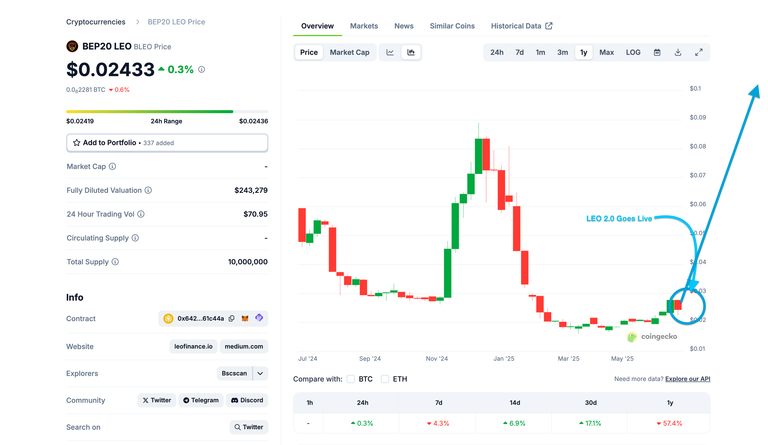768x445 pixels.
Task: Click the 7d 4.3% performance cell
Action: tap(438, 423)
